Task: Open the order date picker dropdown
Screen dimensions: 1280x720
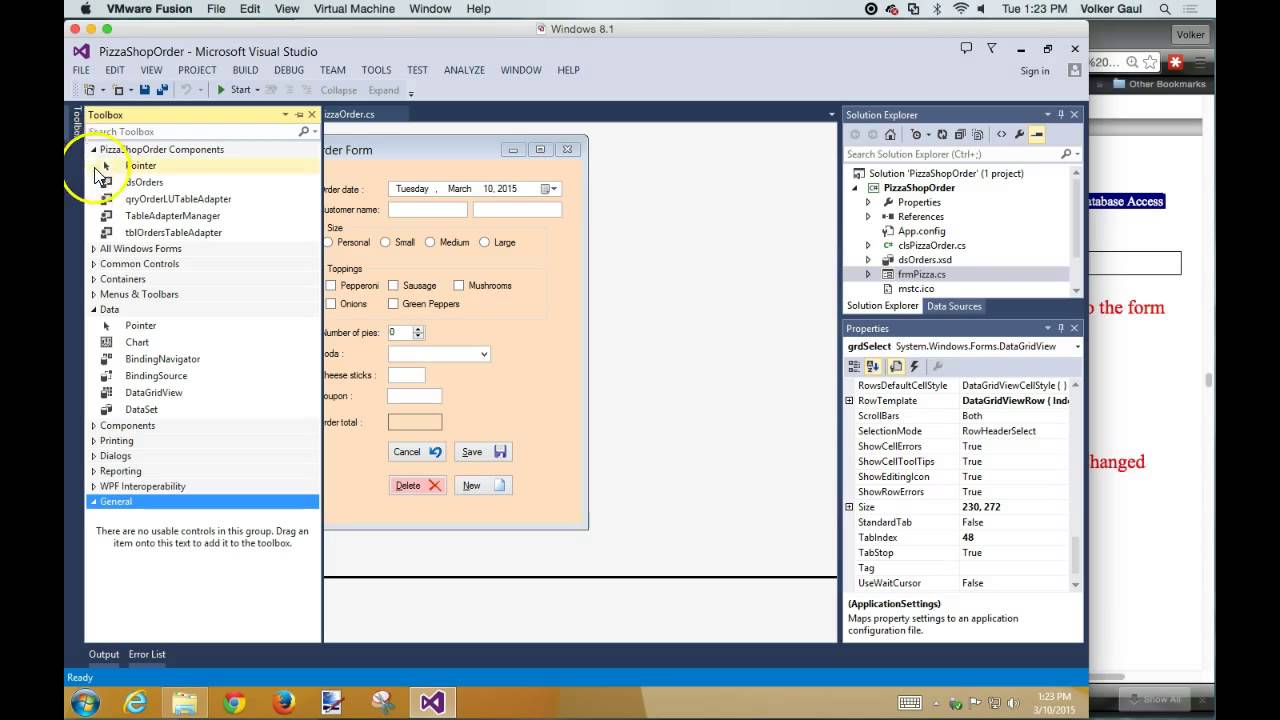Action: [550, 189]
